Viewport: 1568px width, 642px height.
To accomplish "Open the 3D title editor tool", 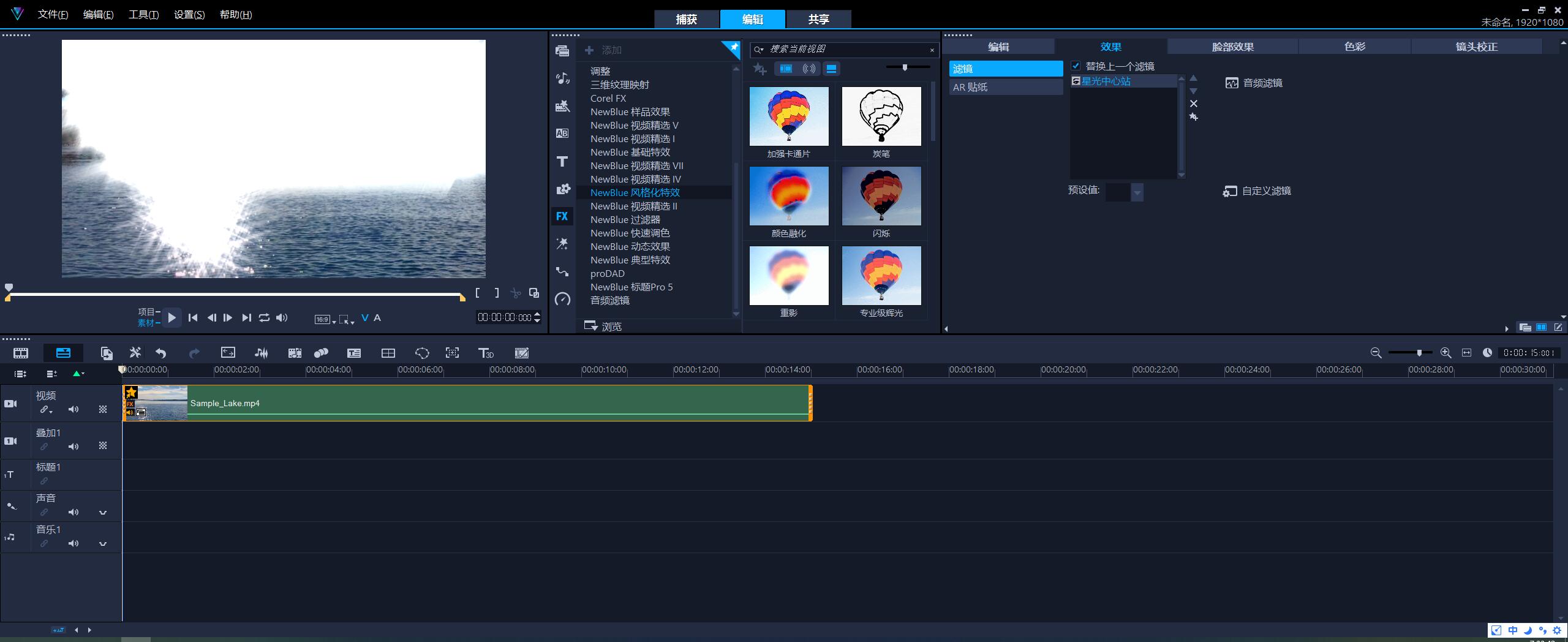I will coord(486,353).
